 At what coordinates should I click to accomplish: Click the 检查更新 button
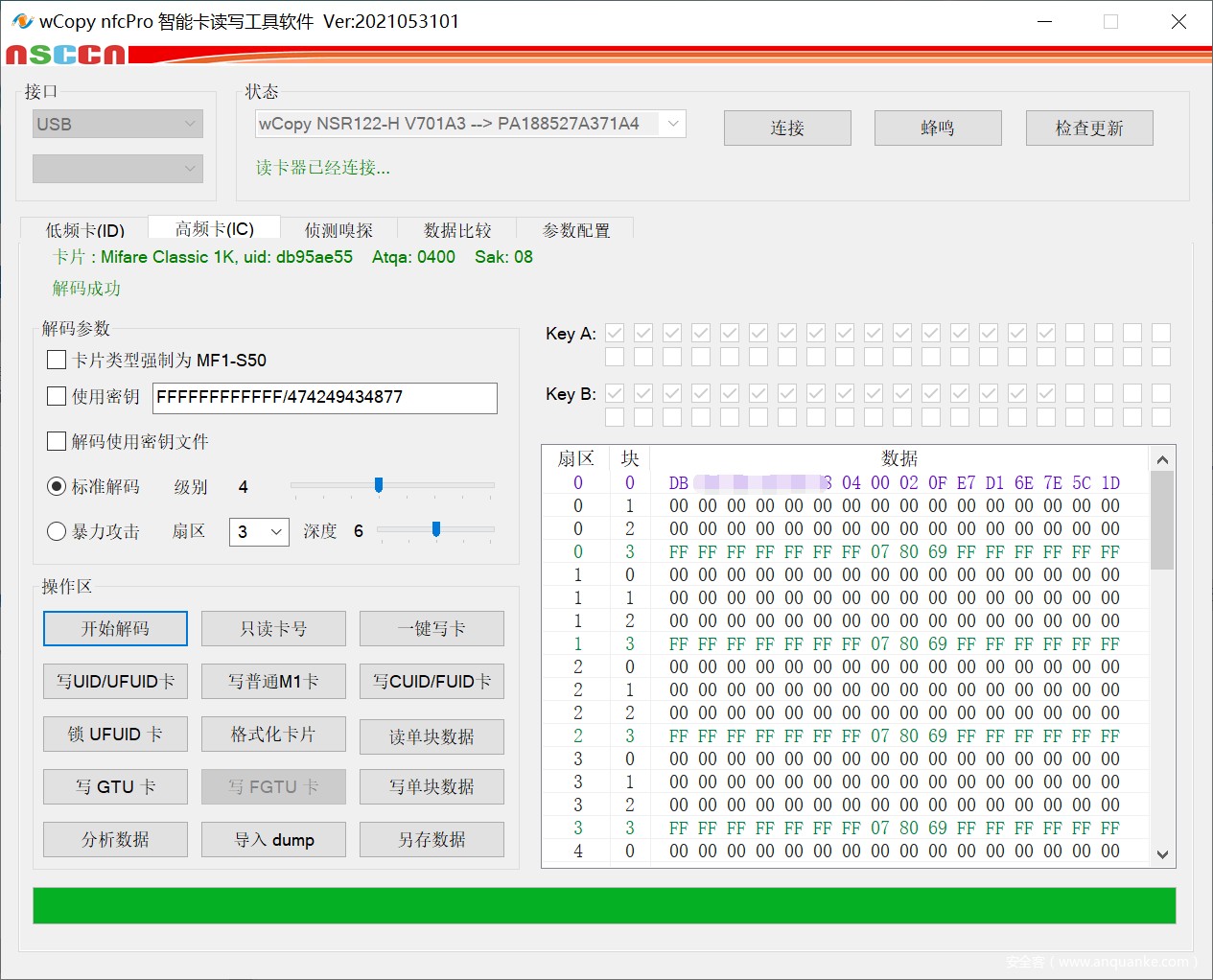1089,128
